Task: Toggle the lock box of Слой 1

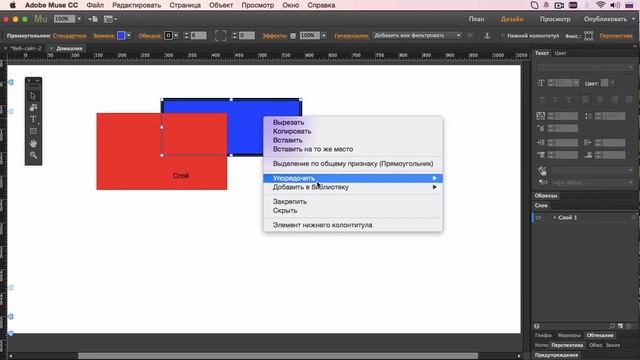Action: point(546,218)
